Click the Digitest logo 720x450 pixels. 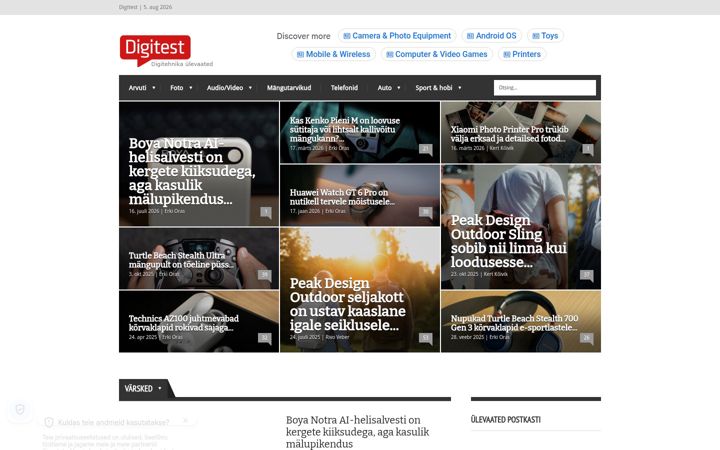click(155, 50)
